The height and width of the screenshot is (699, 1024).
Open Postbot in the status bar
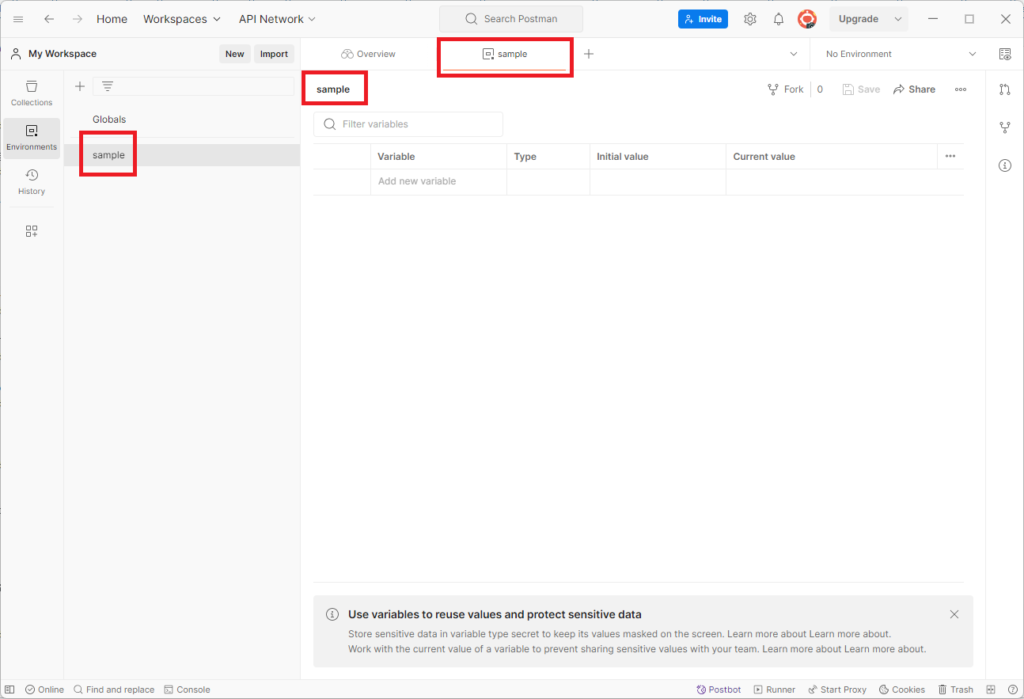(x=718, y=689)
